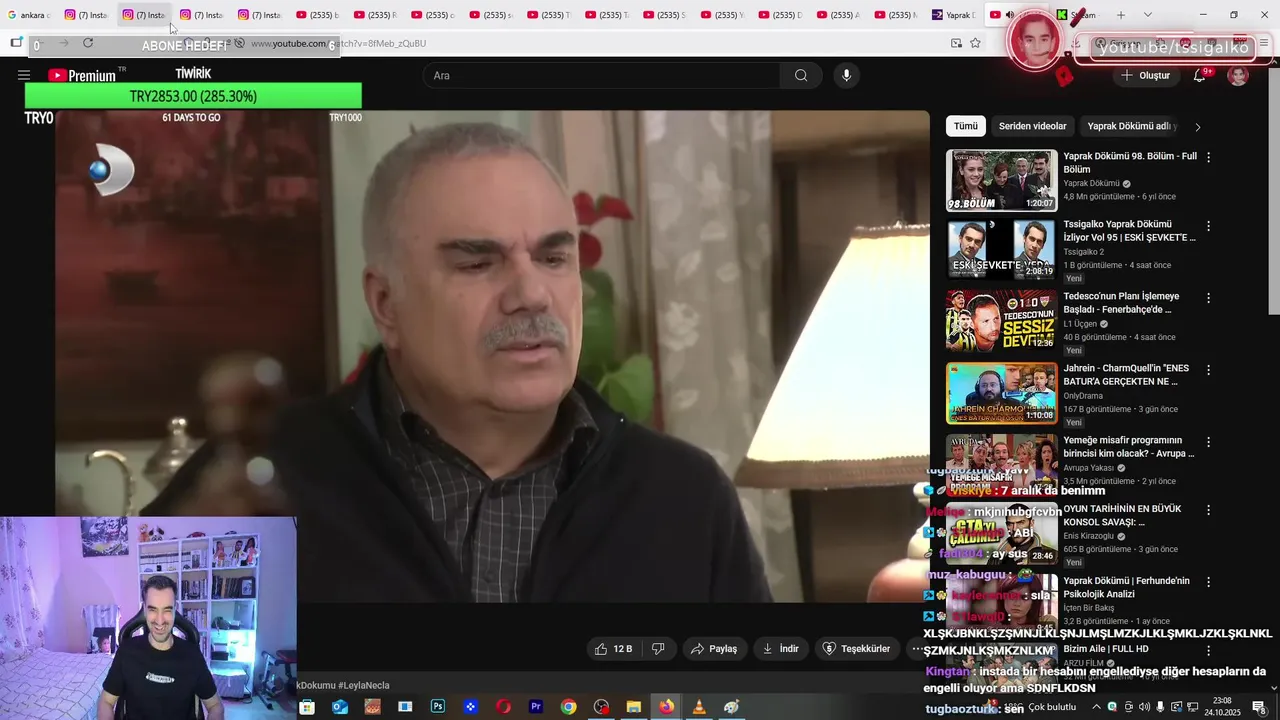
Task: Open Microsoft Store from the taskbar
Action: (x=307, y=707)
